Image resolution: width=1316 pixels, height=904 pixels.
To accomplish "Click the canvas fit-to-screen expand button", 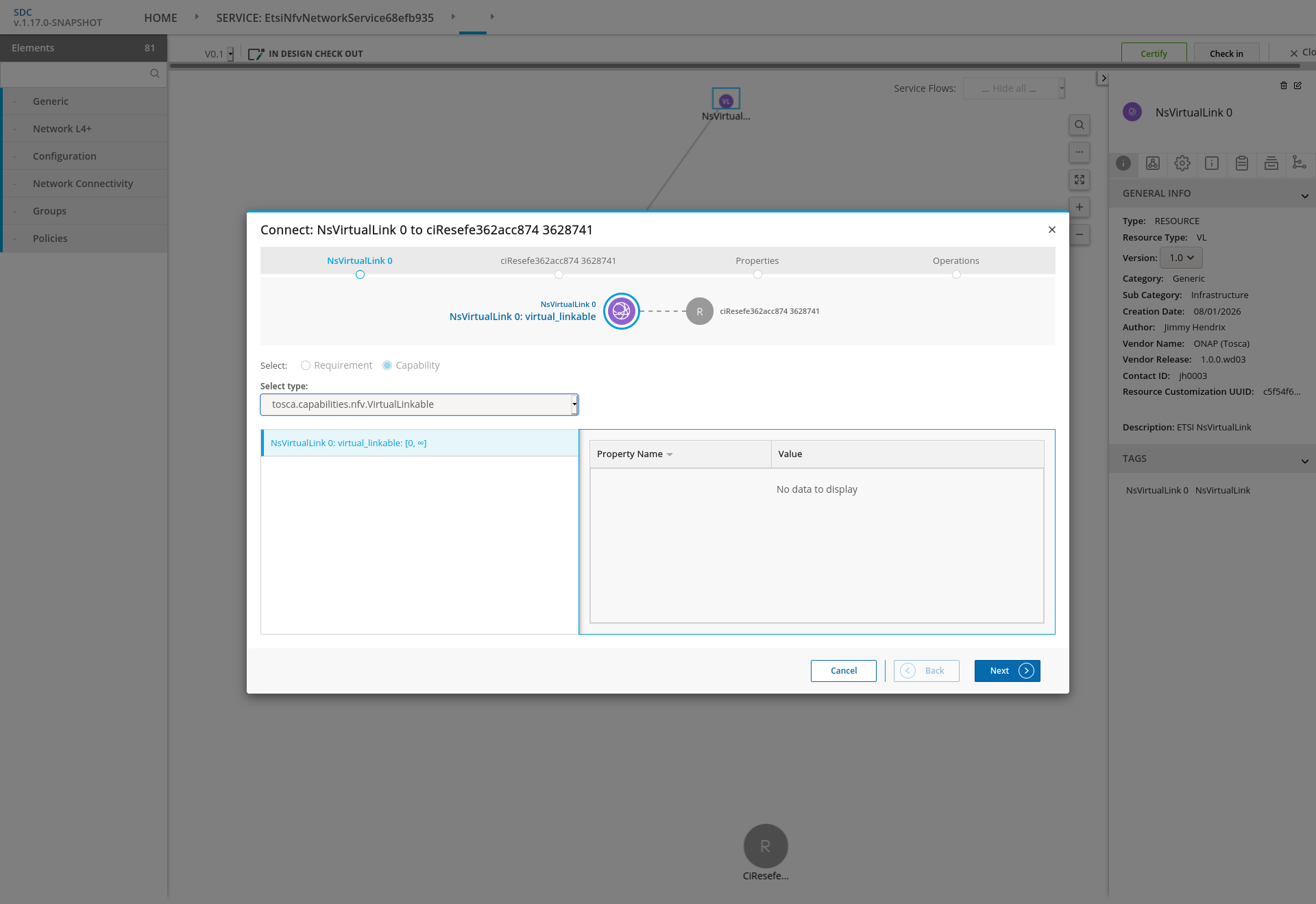I will (x=1080, y=180).
